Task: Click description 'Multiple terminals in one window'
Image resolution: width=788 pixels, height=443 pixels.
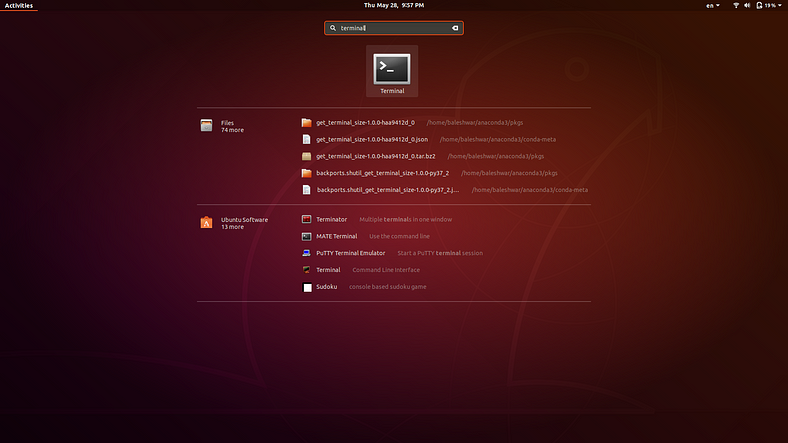Action: tap(406, 219)
